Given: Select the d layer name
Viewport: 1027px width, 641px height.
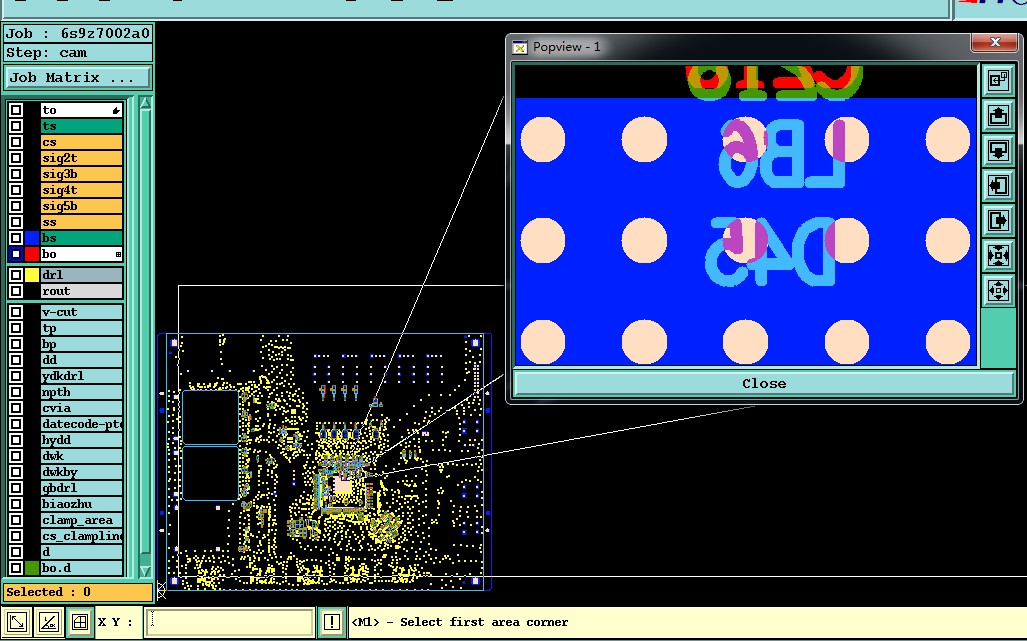Looking at the screenshot, I should (81, 552).
